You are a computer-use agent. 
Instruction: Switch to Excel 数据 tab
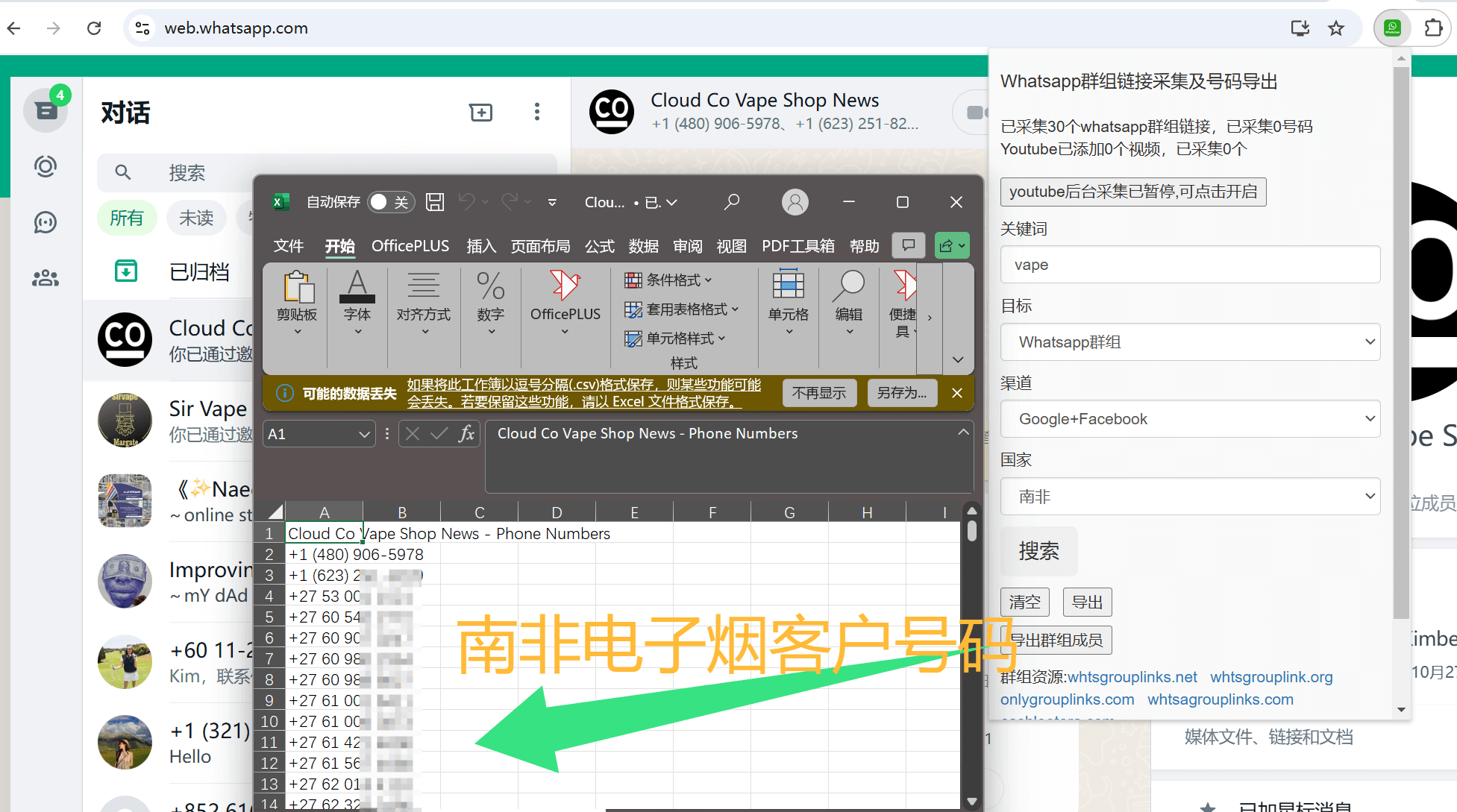[x=644, y=246]
